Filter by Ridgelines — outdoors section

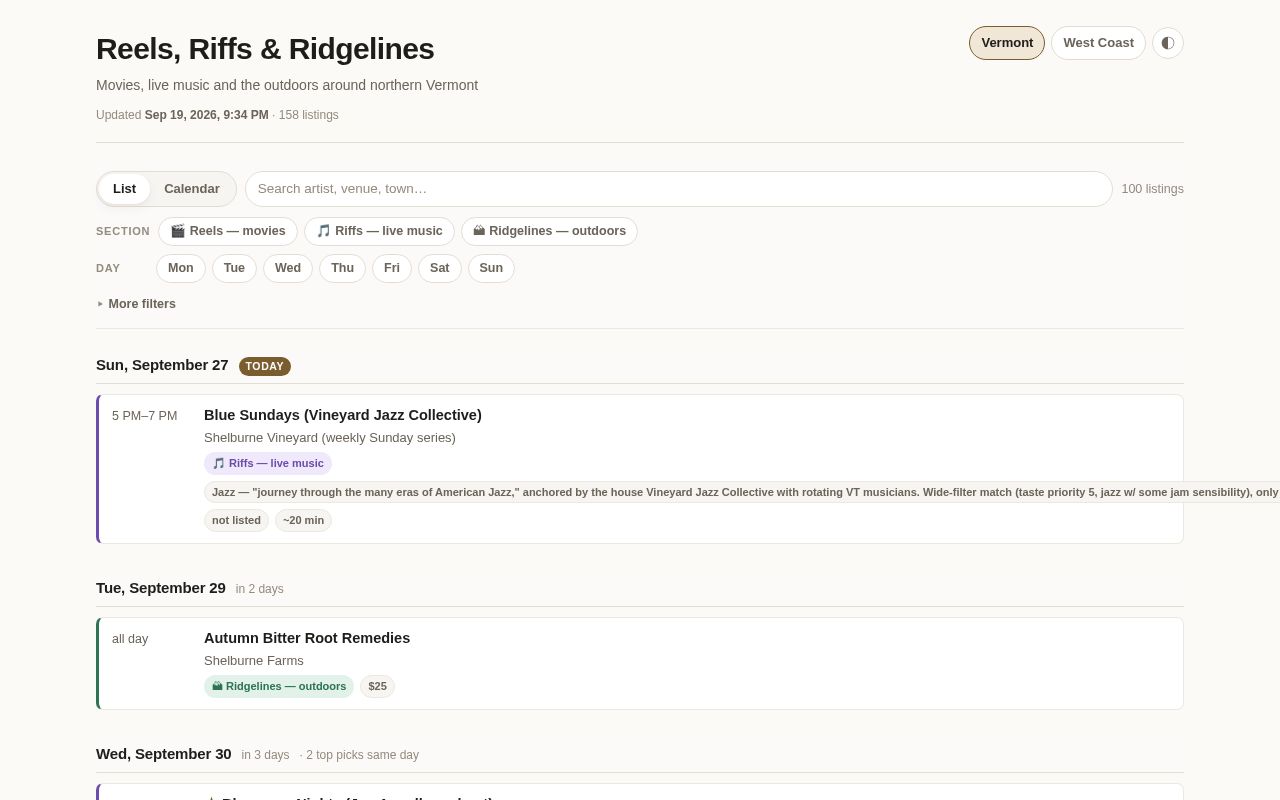(x=549, y=231)
